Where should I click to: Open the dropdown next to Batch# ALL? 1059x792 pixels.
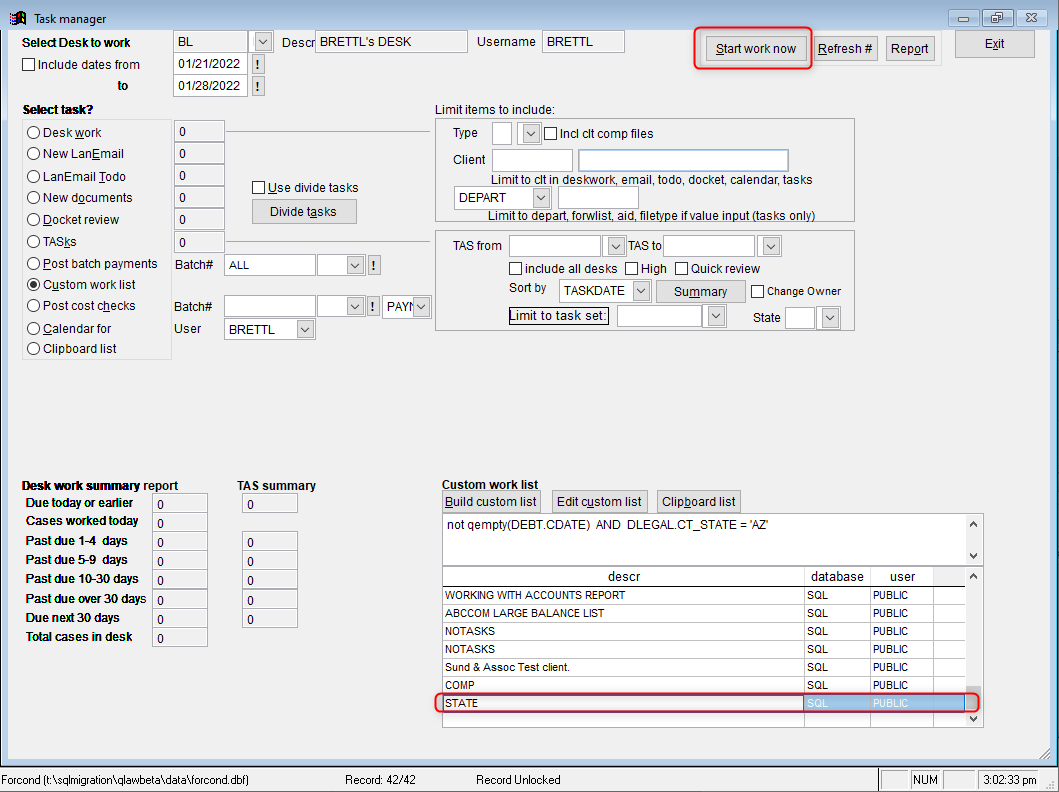[x=356, y=265]
